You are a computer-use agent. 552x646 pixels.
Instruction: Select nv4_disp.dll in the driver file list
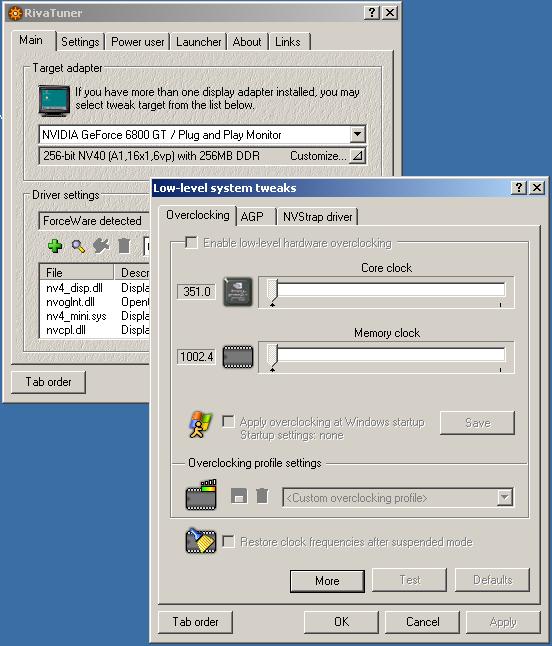tap(74, 288)
